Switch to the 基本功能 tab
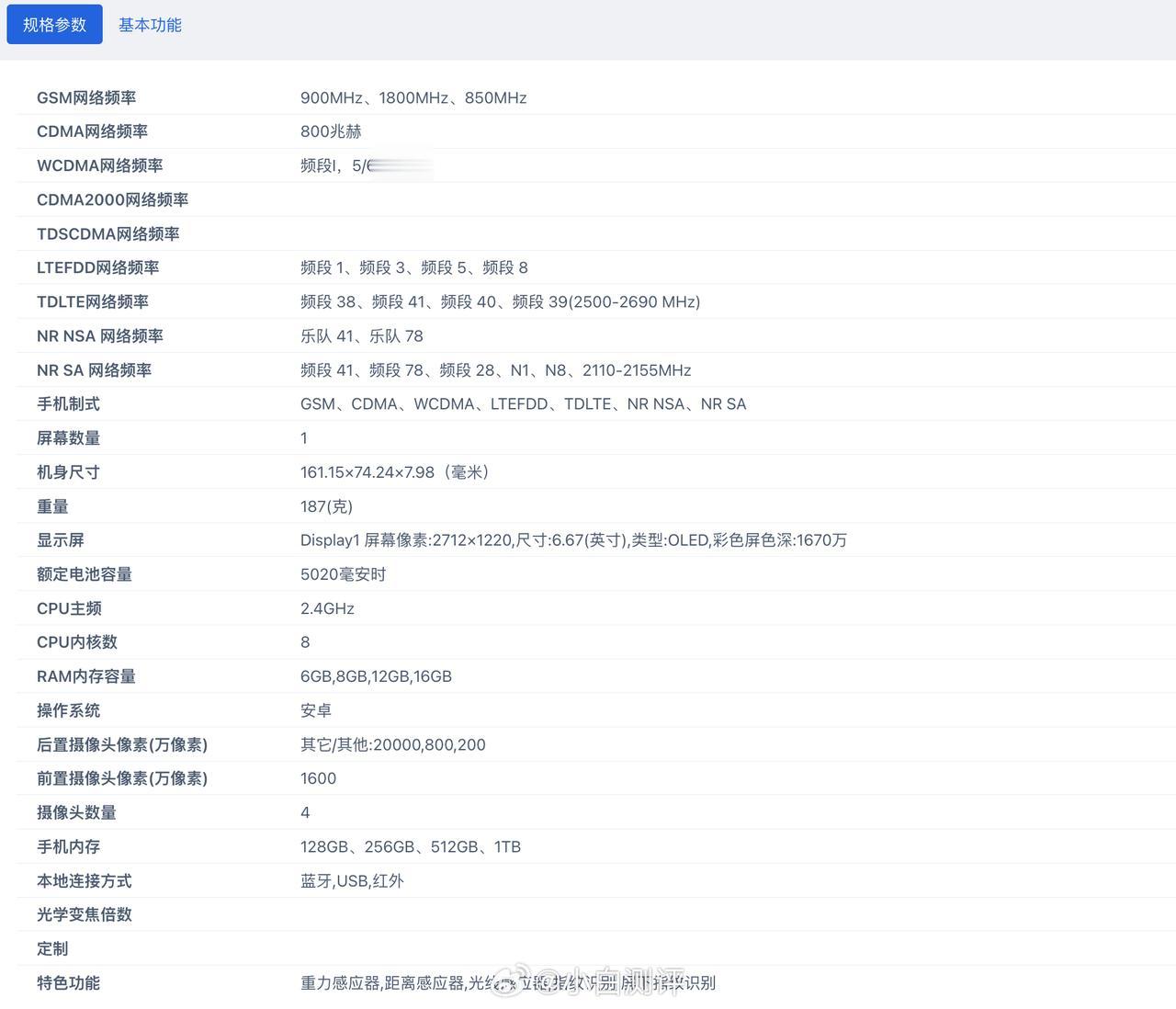The width and height of the screenshot is (1176, 1009). 149,24
